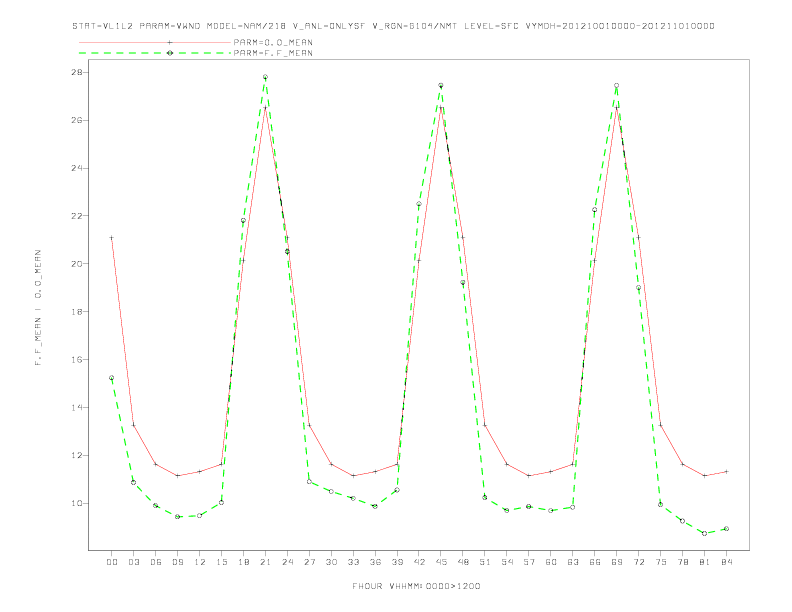This screenshot has height=612, width=792.
Task: Click the chart title line beginning STAT=VLIL2
Action: pos(393,26)
